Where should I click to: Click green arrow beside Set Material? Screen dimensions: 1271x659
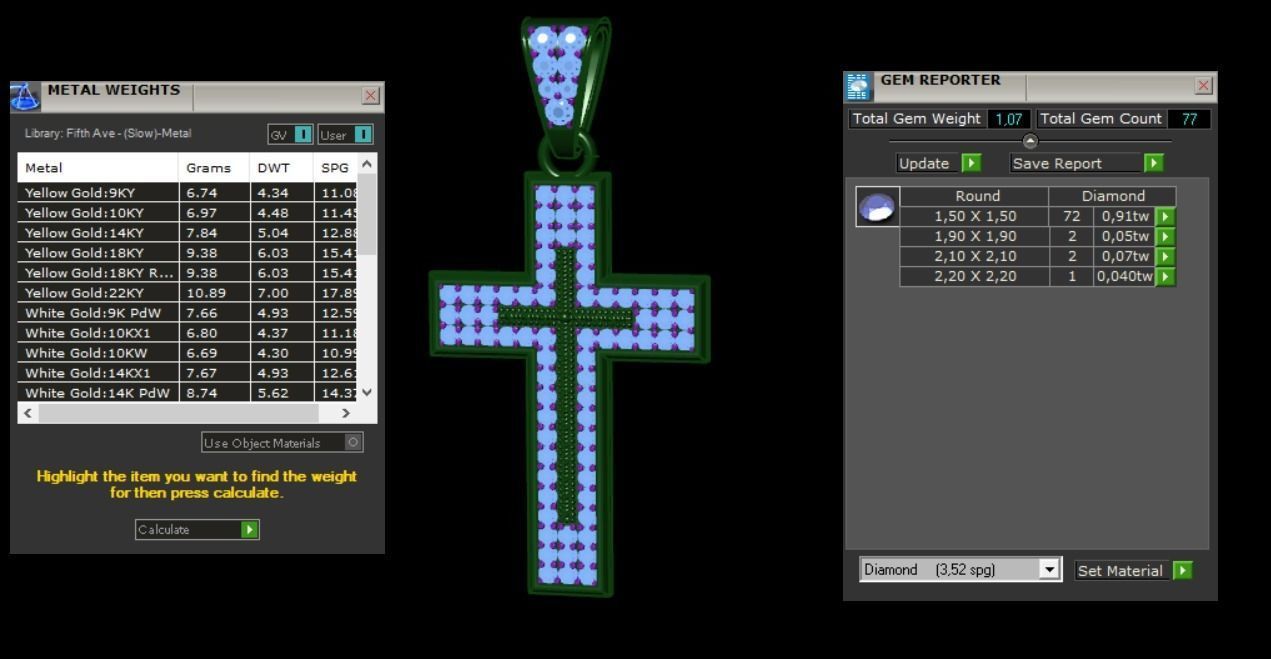1183,570
